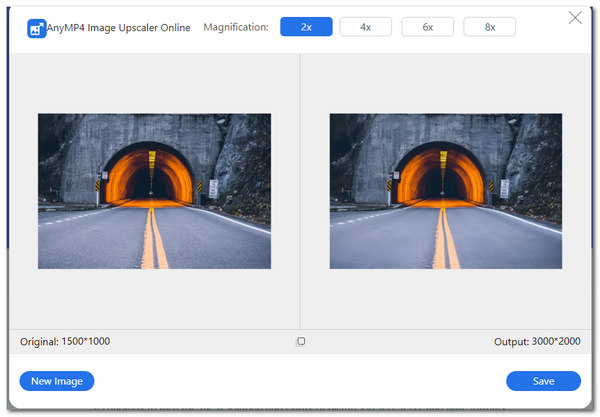Image resolution: width=600 pixels, height=417 pixels.
Task: Click the small square icon between size labels
Action: (301, 341)
